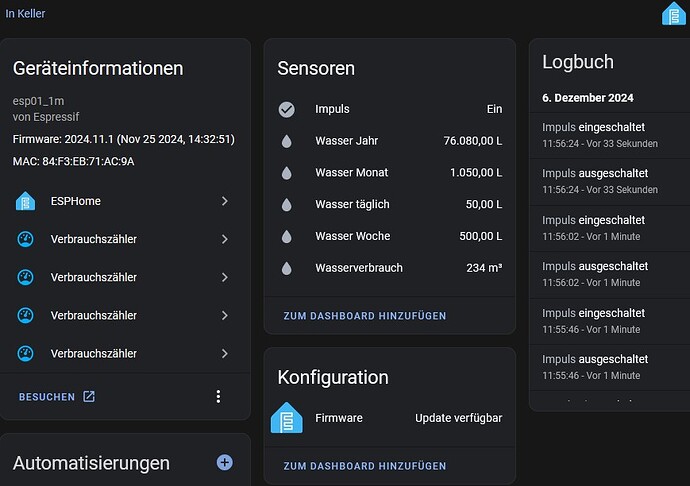
Task: Click the Ein state value of Impuls
Action: pyautogui.click(x=494, y=109)
